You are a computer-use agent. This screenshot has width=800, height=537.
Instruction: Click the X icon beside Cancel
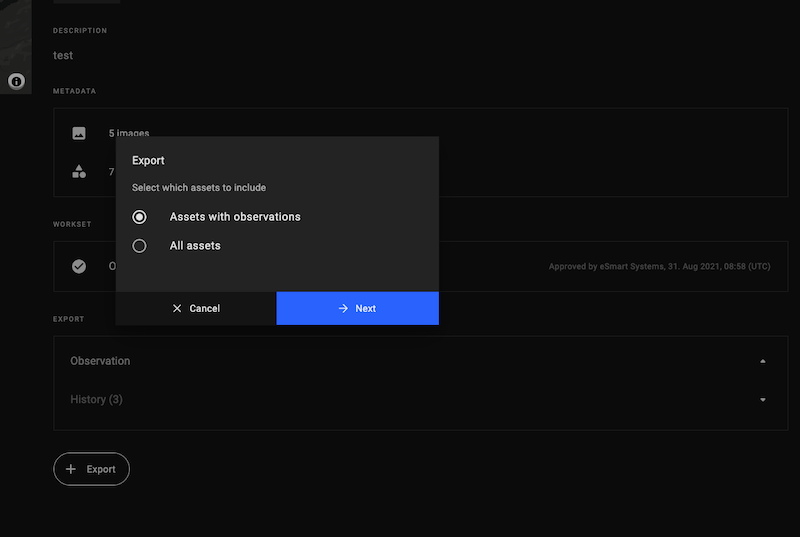[177, 308]
